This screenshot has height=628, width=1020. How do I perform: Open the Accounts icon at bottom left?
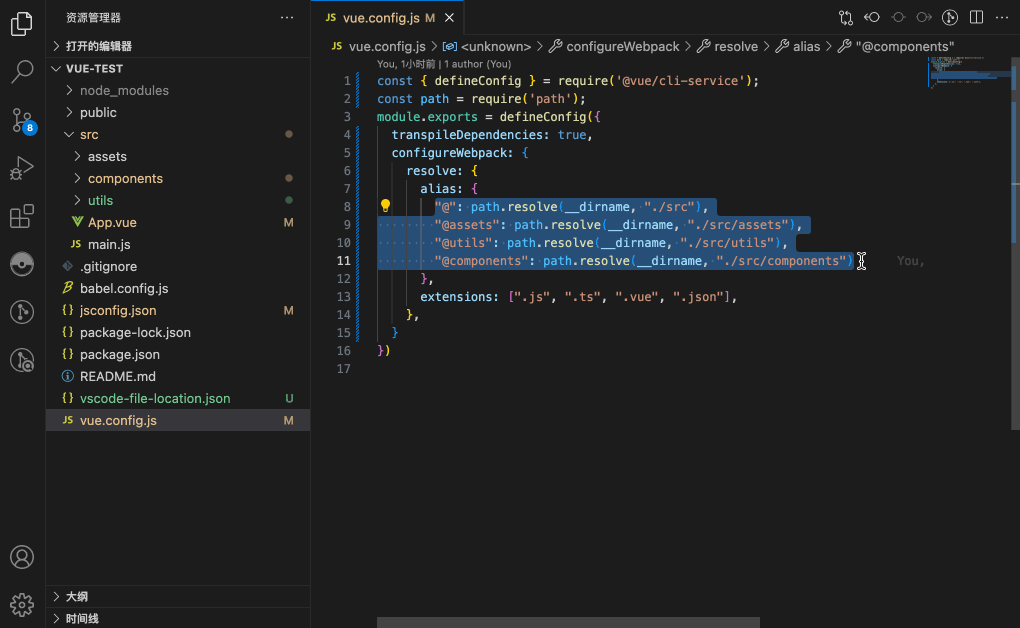(21, 557)
